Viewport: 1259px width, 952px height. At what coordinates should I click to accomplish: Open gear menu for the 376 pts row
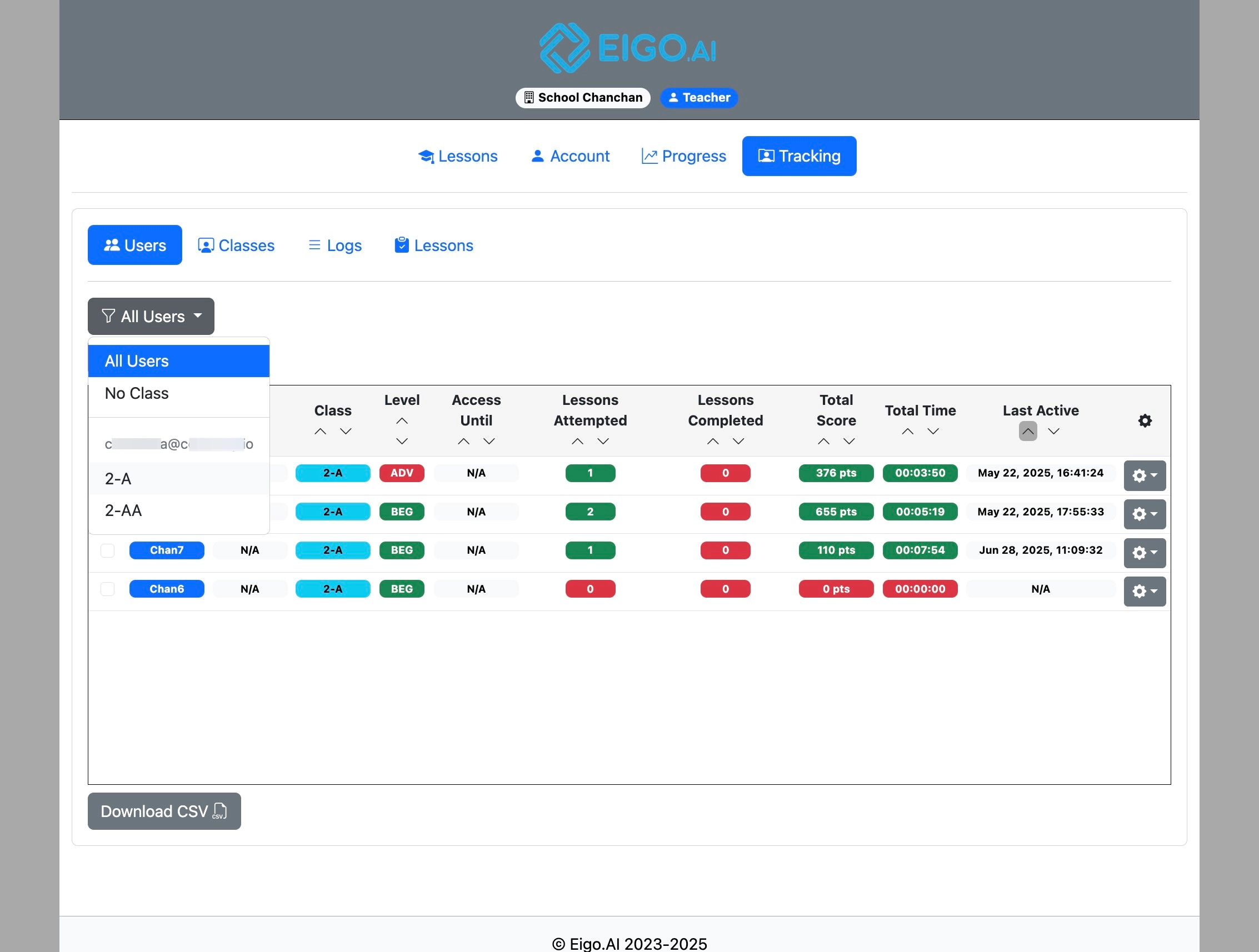[1145, 475]
